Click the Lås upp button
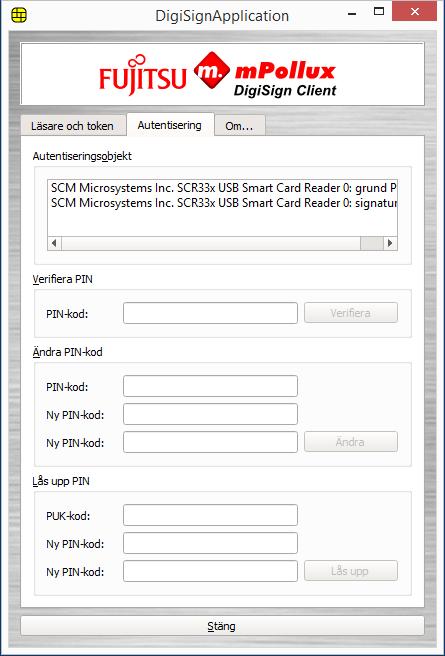This screenshot has height=656, width=445. pyautogui.click(x=351, y=571)
